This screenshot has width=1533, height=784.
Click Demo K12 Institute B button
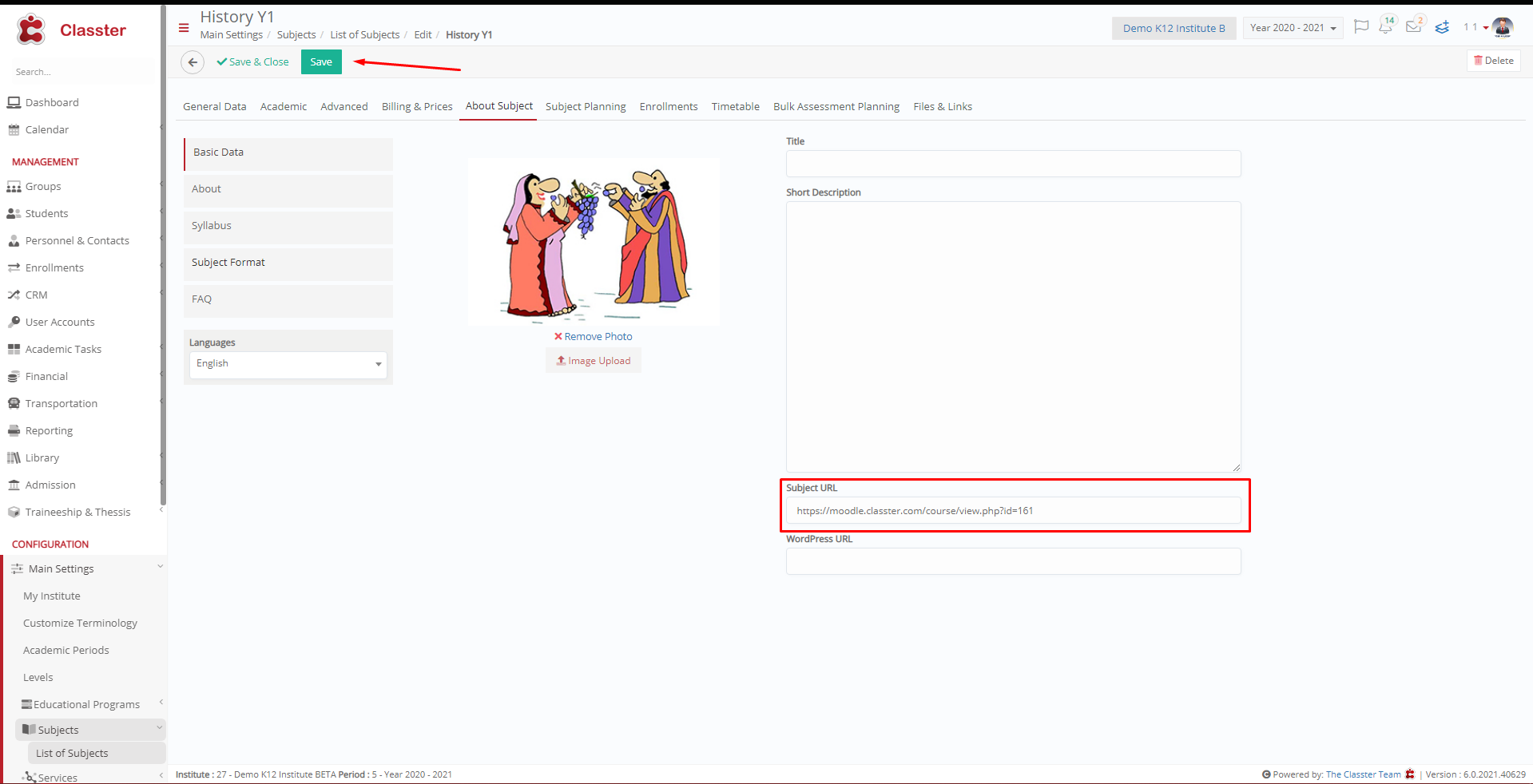click(x=1174, y=28)
